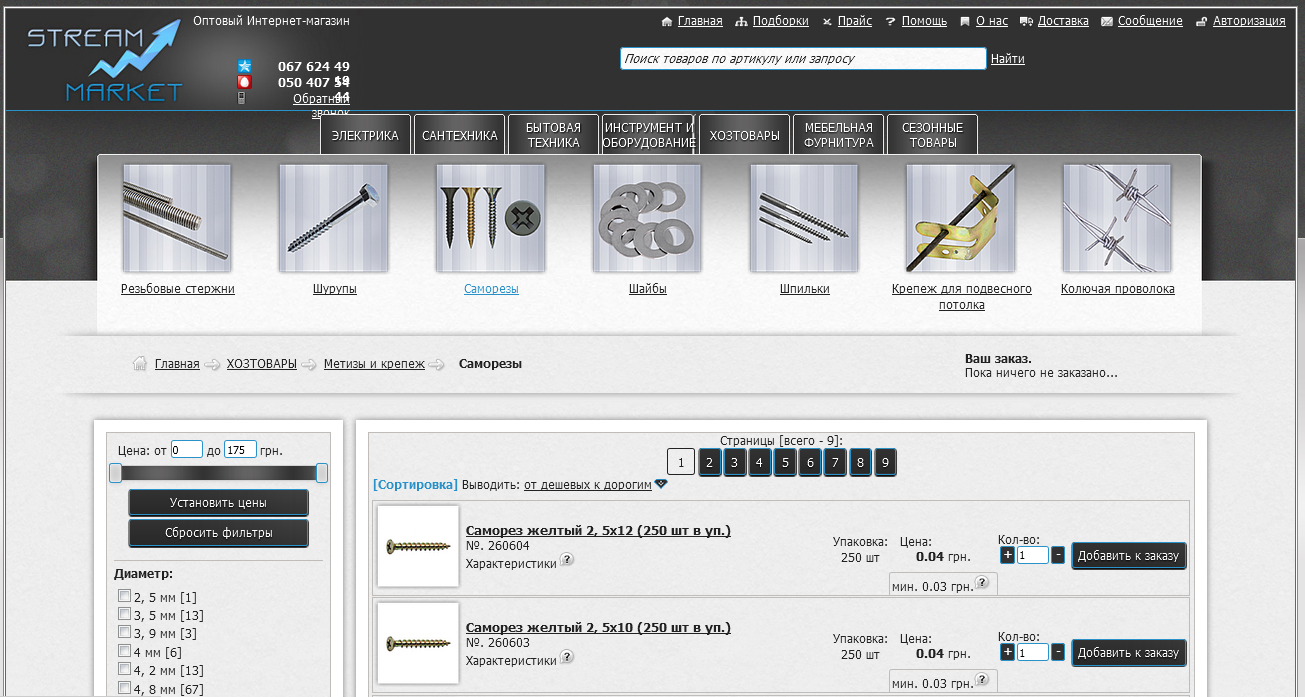Click the Шайбы washers category image
Screen dimensions: 1305x697
point(647,218)
